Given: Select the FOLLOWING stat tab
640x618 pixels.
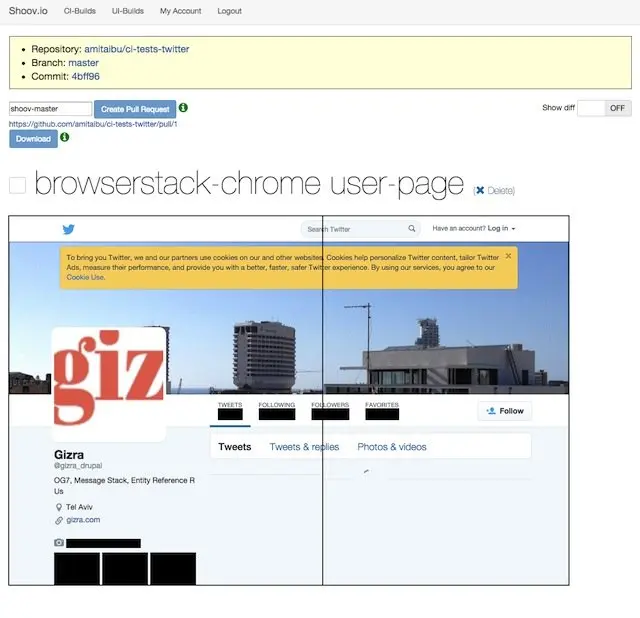Looking at the screenshot, I should pyautogui.click(x=277, y=411).
